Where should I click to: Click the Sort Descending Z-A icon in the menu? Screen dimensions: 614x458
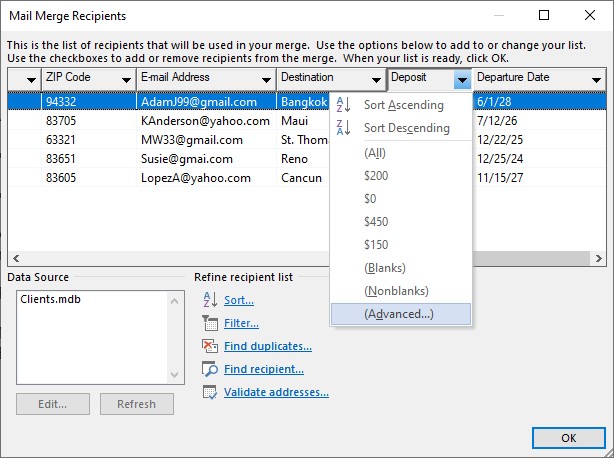pyautogui.click(x=343, y=128)
